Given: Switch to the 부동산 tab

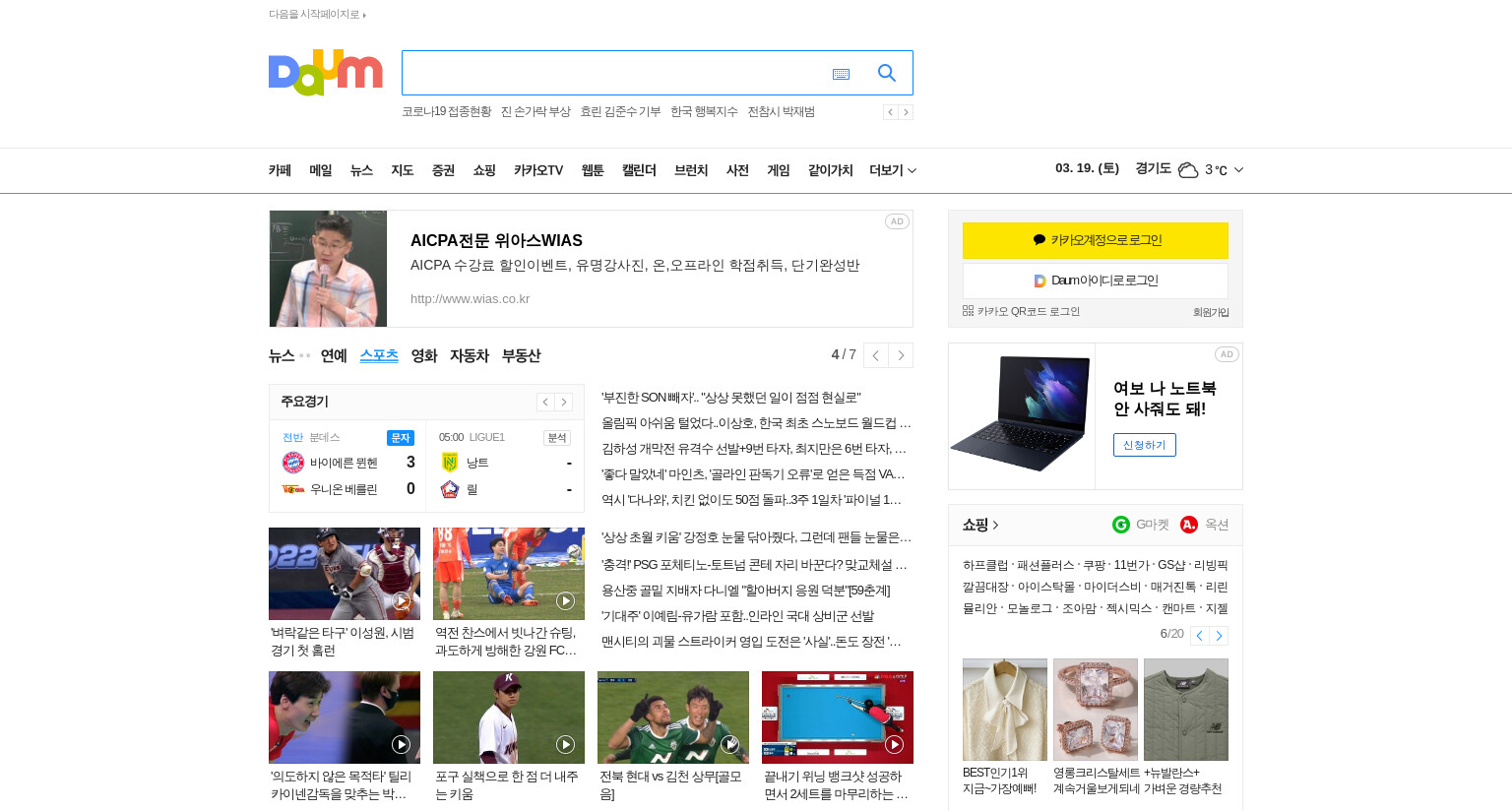Looking at the screenshot, I should 522,355.
